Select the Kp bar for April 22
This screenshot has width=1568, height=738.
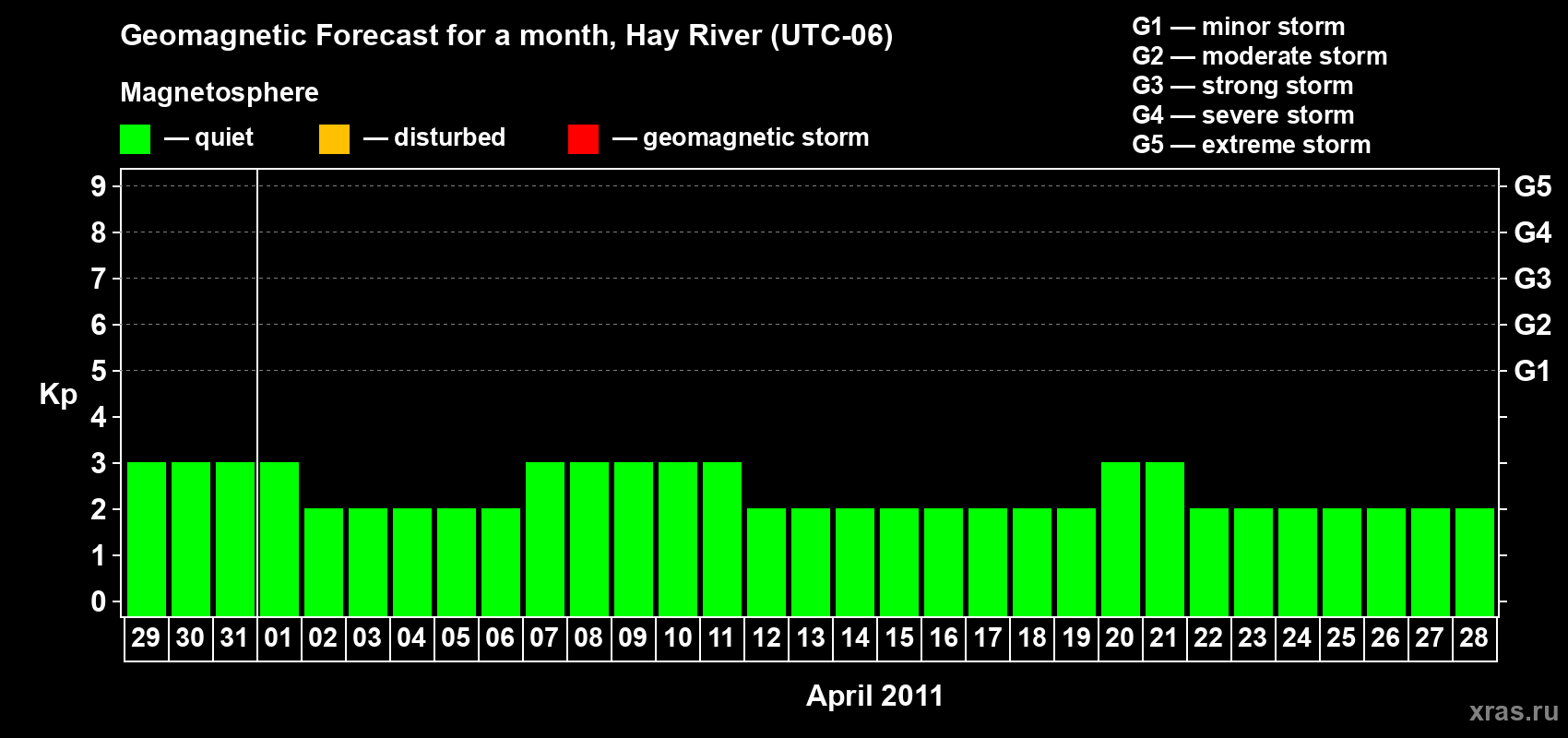click(1209, 562)
